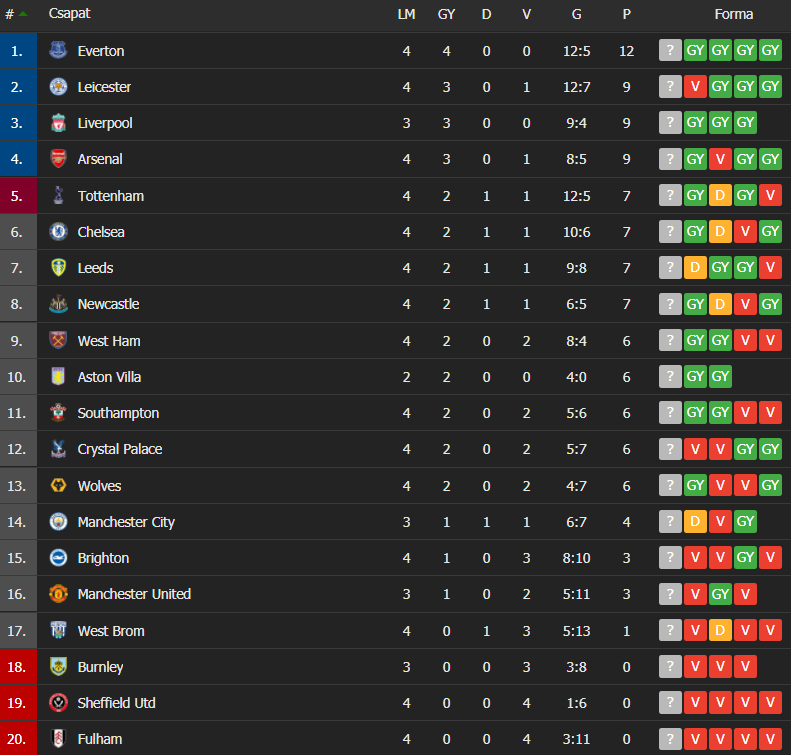Sort table by the # rank arrow

23,14
